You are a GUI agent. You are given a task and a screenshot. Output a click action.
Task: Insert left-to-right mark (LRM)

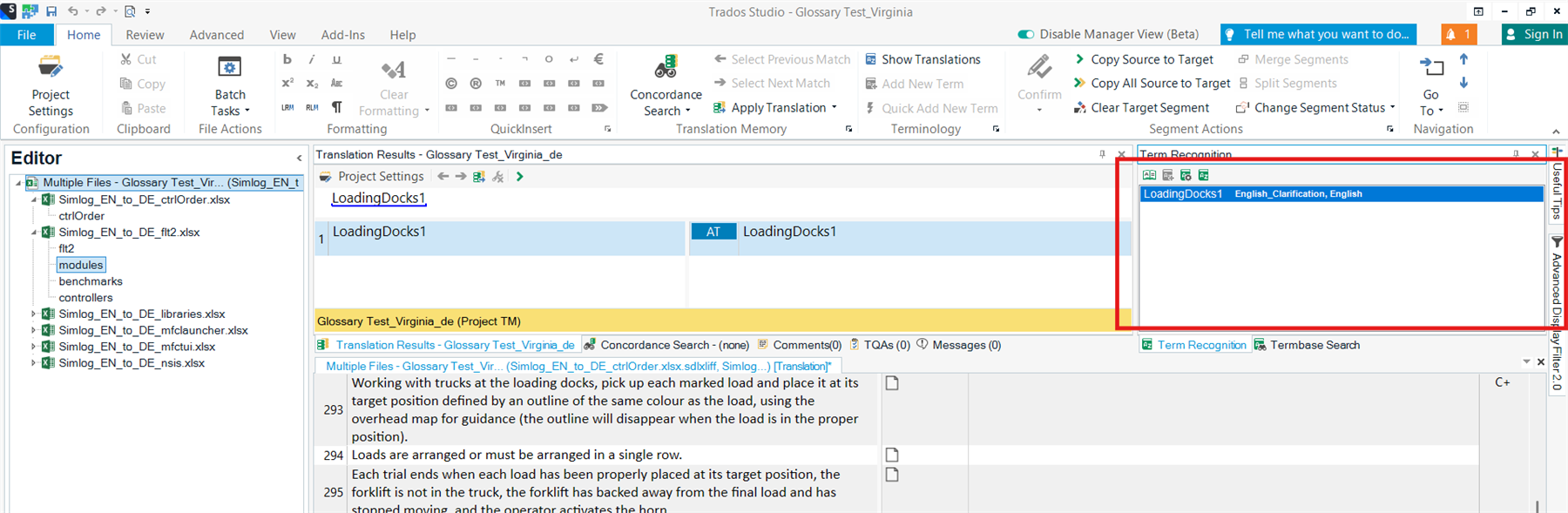pos(287,108)
